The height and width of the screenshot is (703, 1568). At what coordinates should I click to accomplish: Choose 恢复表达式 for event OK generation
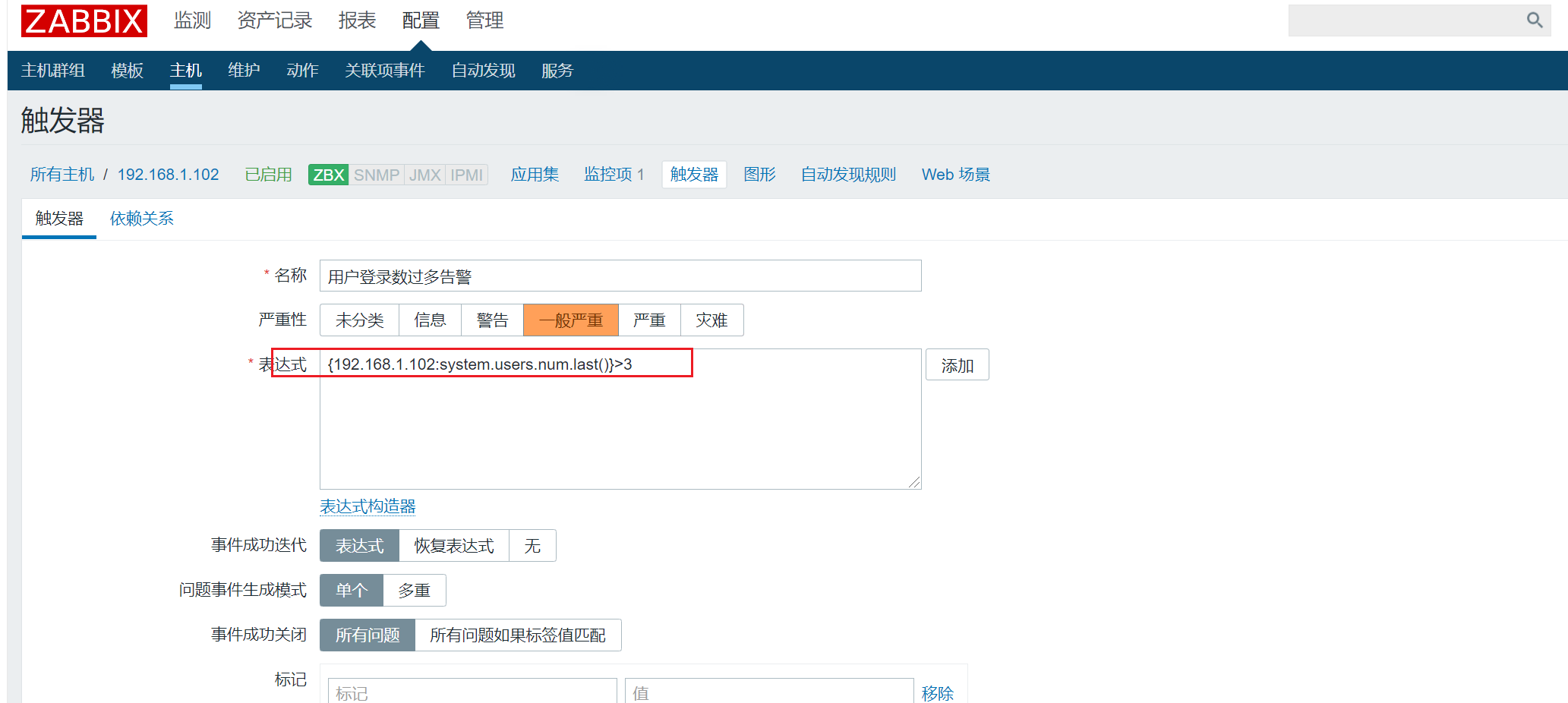point(453,546)
